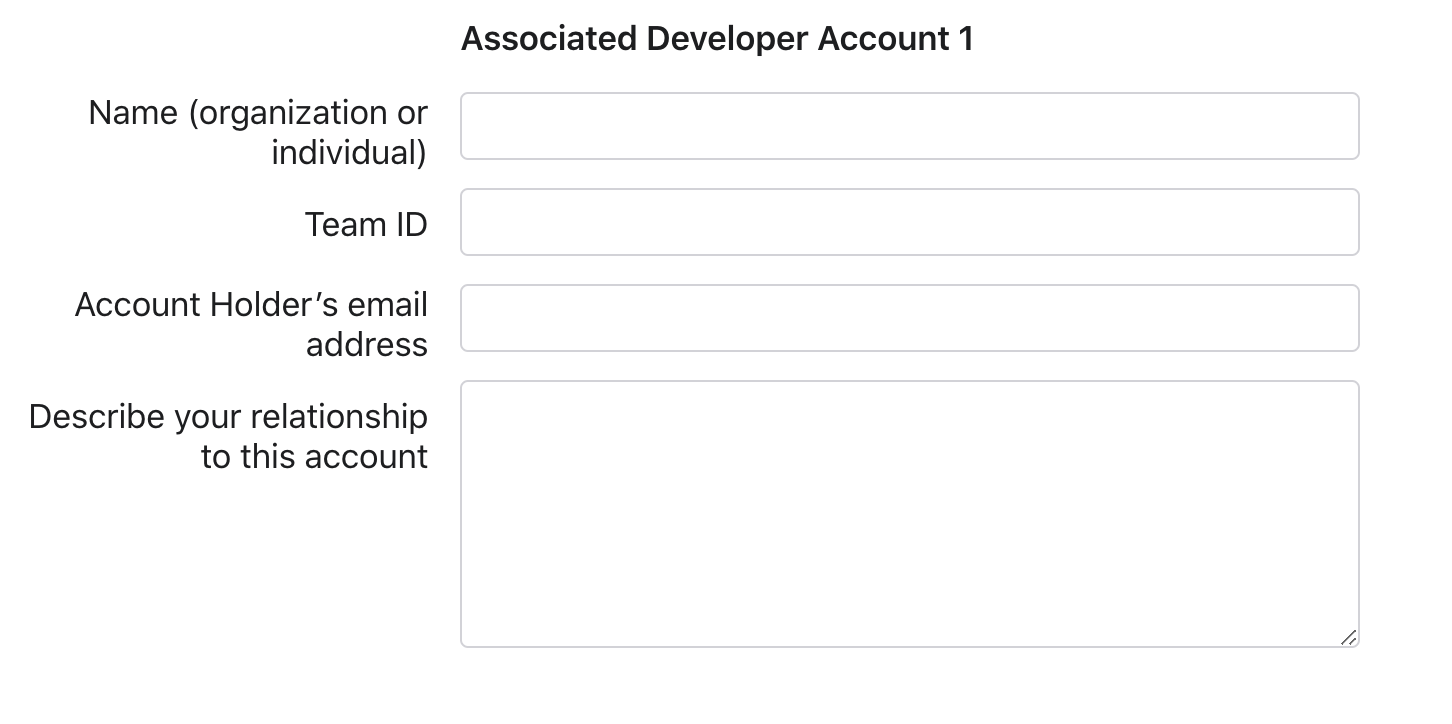Click the Associated Developer Account 1 heading
This screenshot has width=1452, height=724.
click(717, 39)
